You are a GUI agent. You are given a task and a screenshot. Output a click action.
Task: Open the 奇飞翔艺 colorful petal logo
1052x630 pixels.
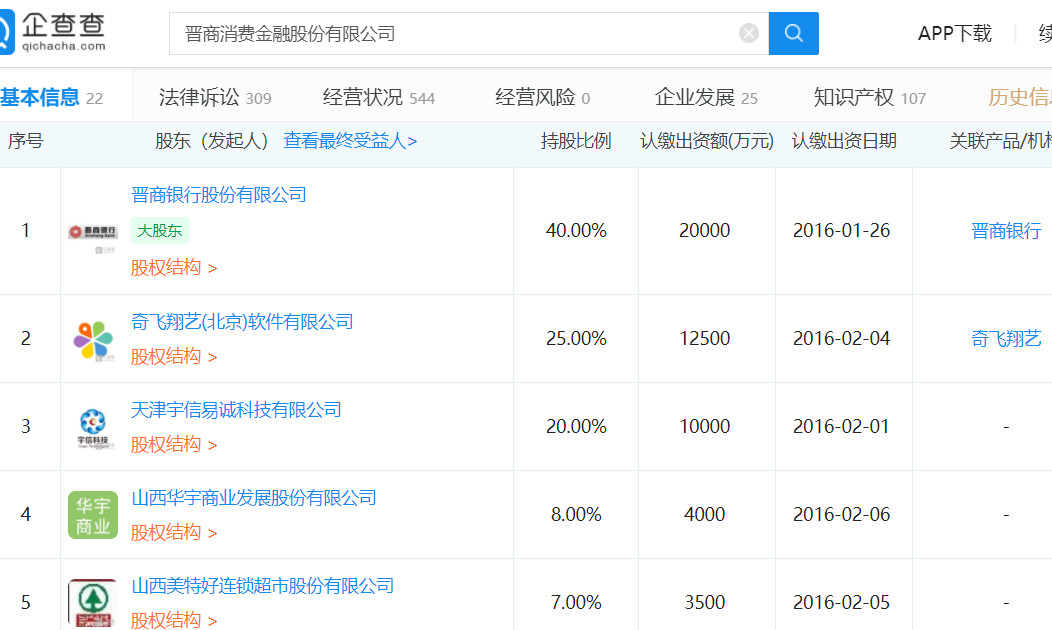(x=93, y=340)
